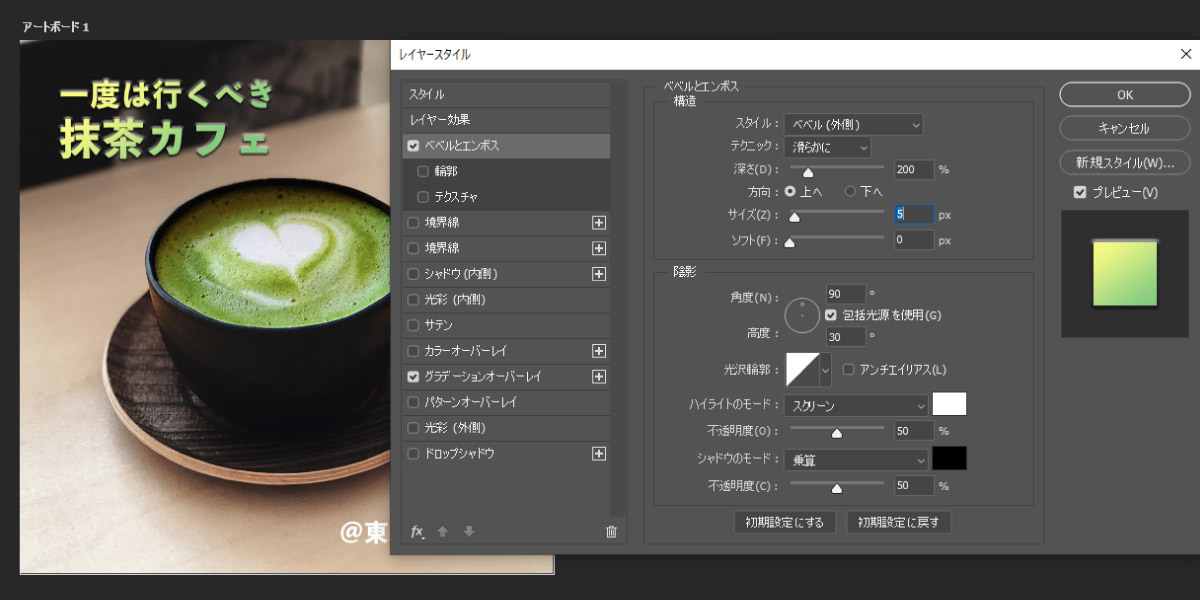This screenshot has width=1200, height=600.
Task: Select レイヤー効果 in the left list
Action: (x=506, y=120)
